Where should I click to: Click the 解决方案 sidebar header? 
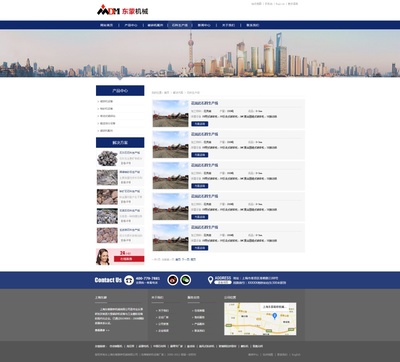[120, 143]
